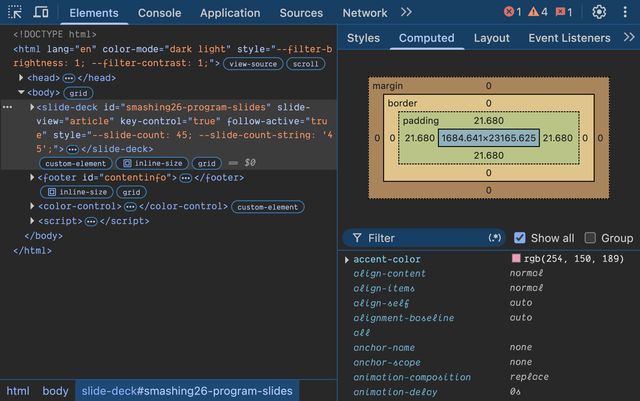Show more sidebar tabs chevron
Viewport: 640px width, 401px height.
629,38
